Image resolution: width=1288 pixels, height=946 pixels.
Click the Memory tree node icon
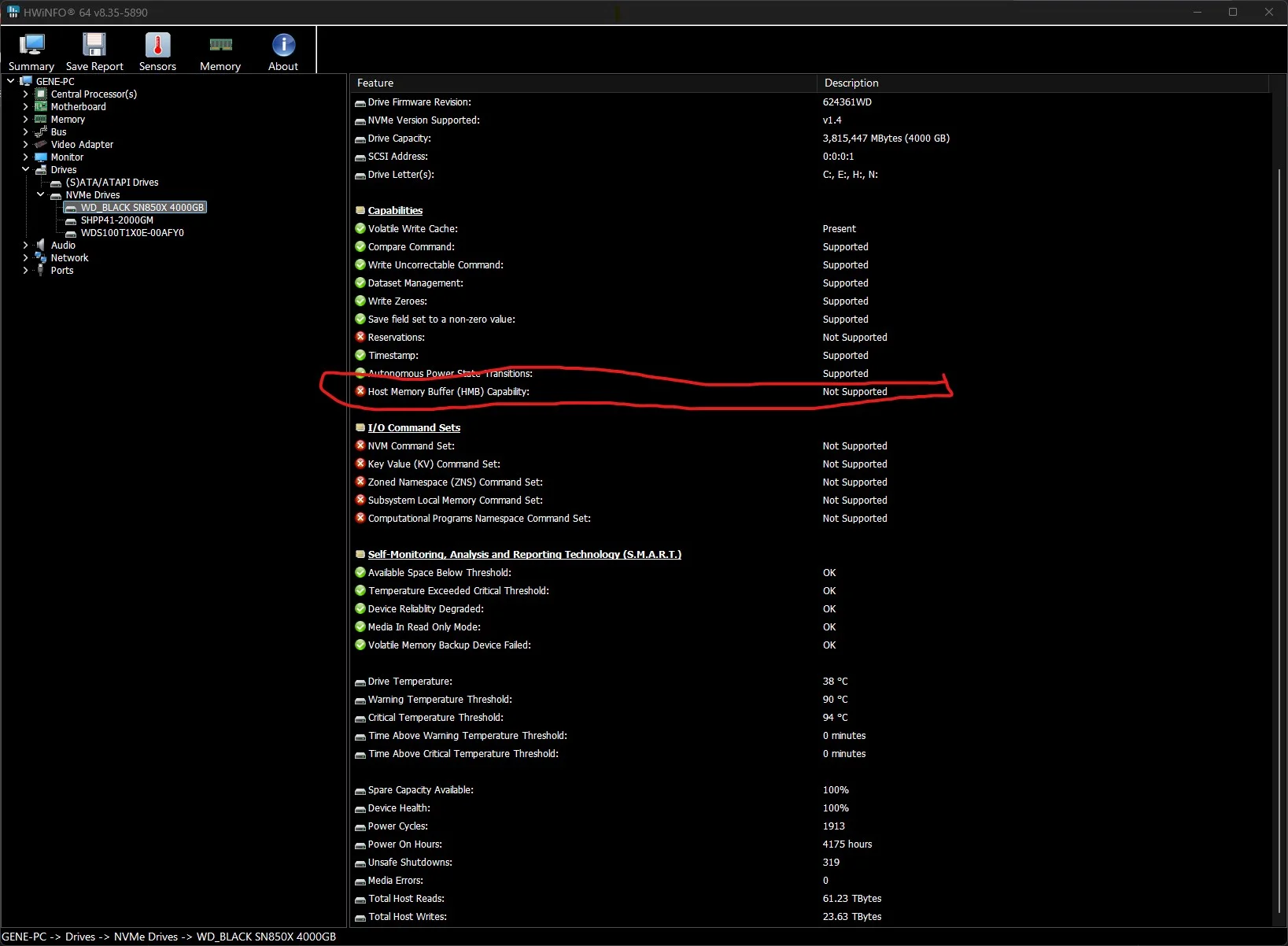point(41,119)
